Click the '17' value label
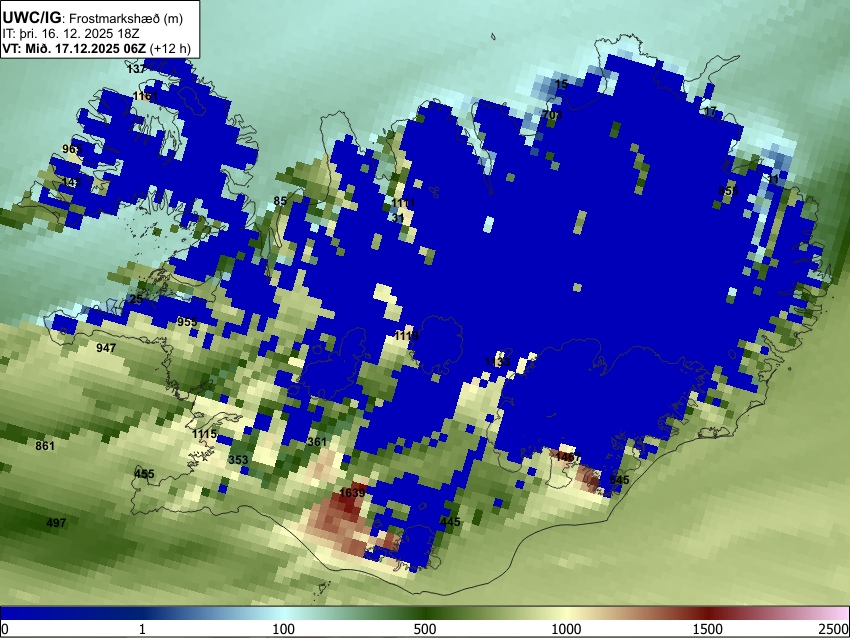850x638 pixels. (710, 111)
